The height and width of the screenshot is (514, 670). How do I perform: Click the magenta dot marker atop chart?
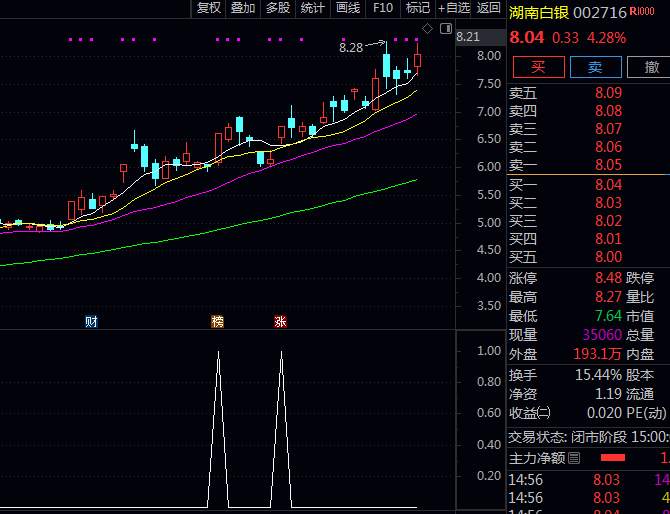coord(70,40)
